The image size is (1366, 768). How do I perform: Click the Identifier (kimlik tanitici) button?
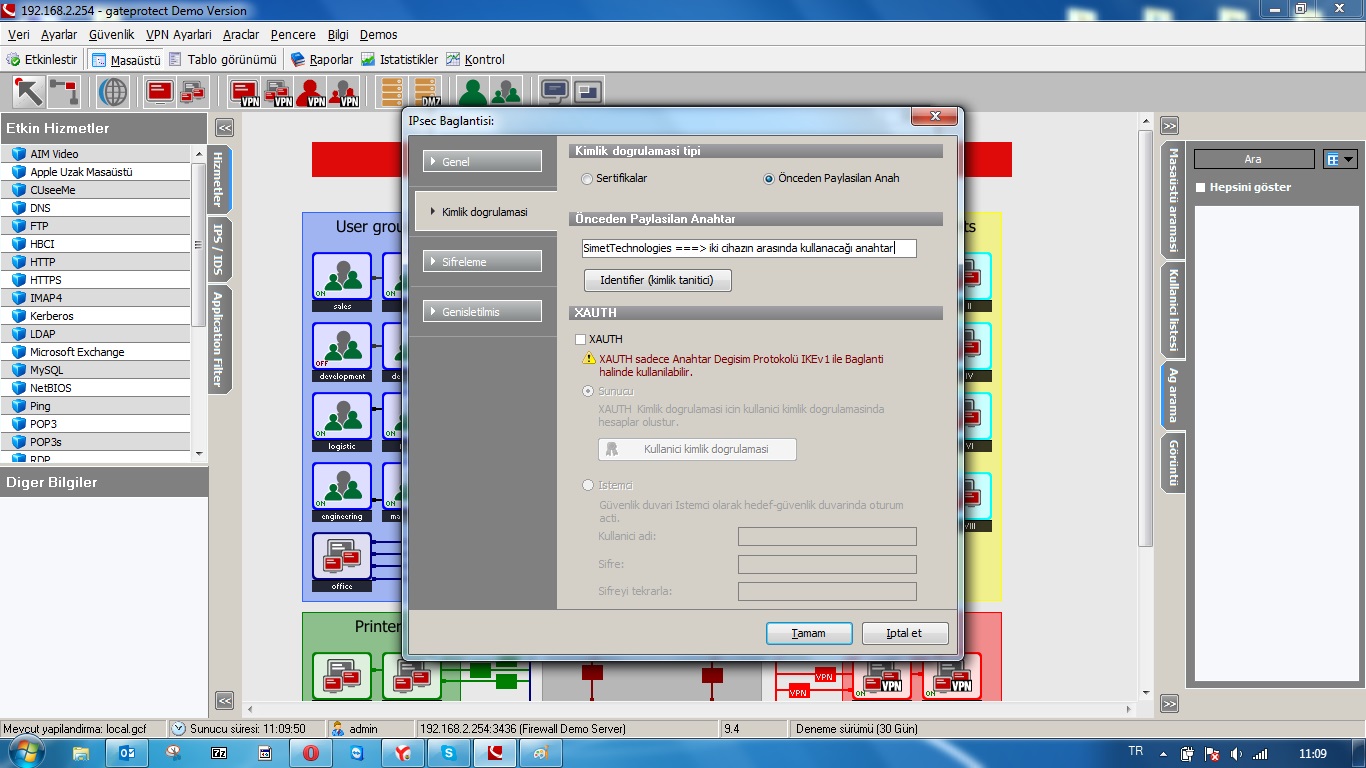[x=657, y=281]
